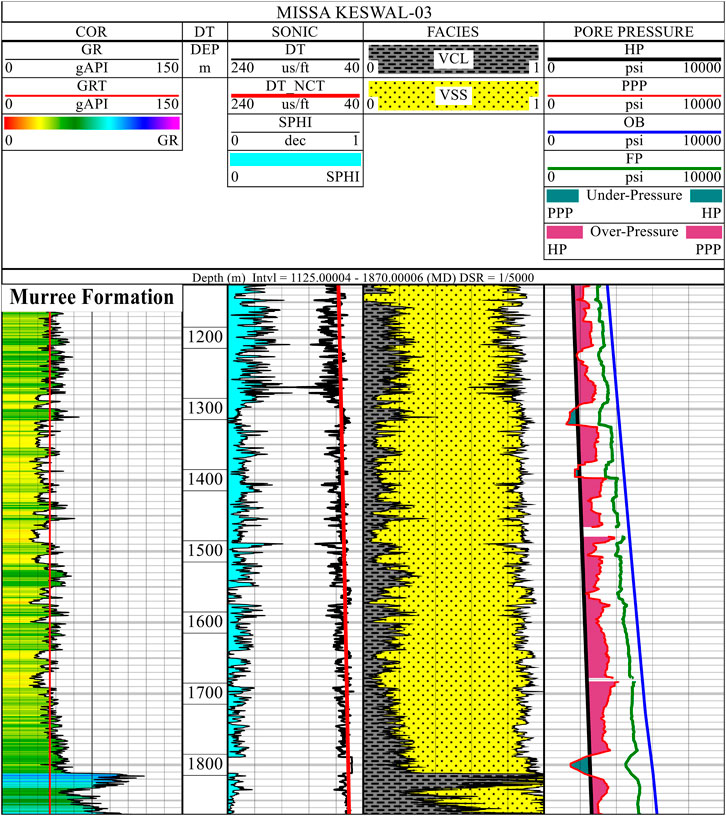Click the DEP depth track label

pos(205,49)
